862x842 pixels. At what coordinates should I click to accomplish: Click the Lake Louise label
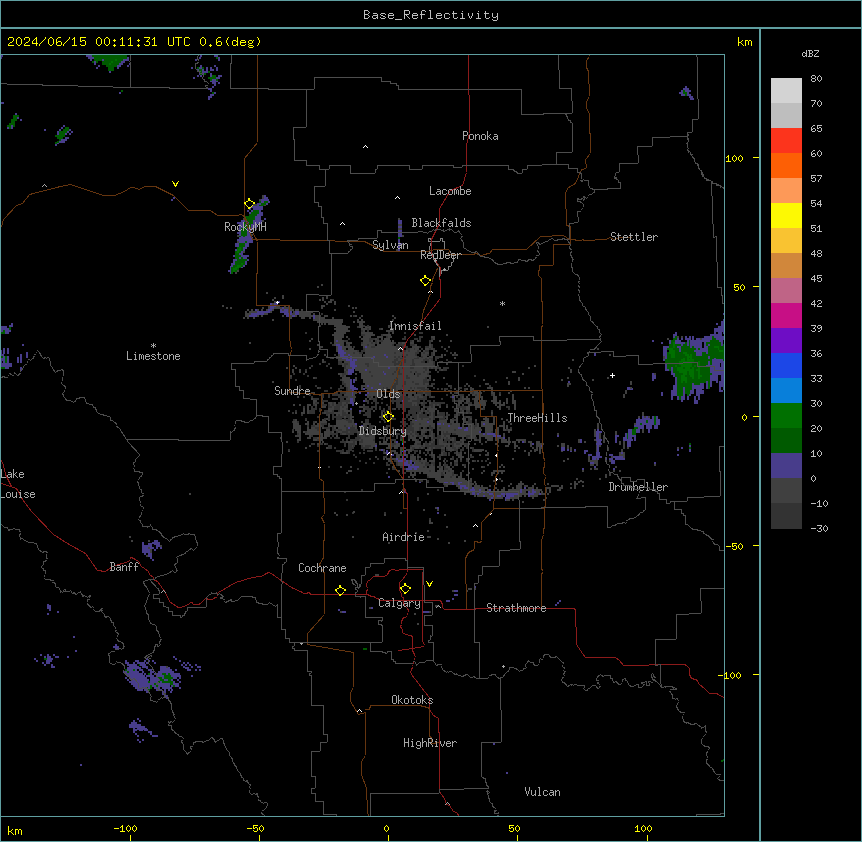[x=18, y=484]
